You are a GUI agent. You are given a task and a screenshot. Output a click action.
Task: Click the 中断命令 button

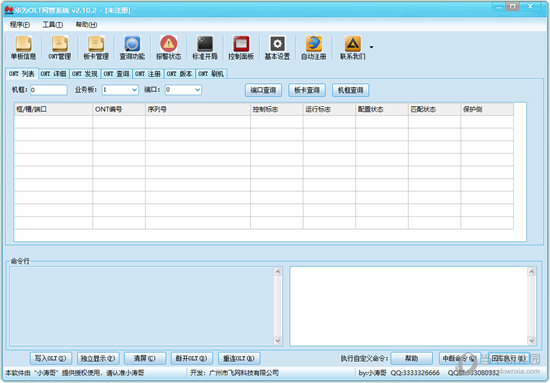(459, 358)
